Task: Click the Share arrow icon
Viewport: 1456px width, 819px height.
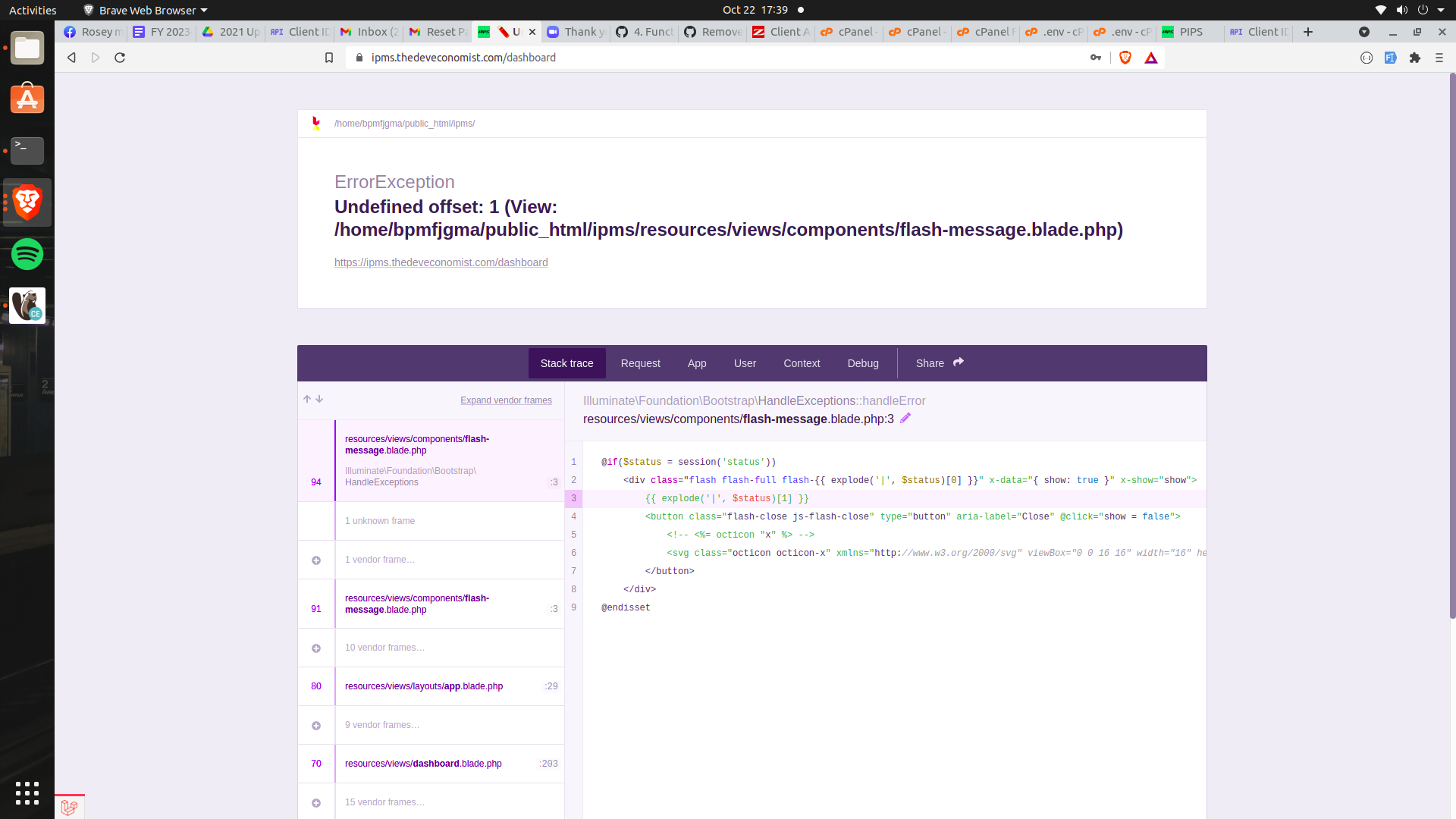Action: pos(959,362)
